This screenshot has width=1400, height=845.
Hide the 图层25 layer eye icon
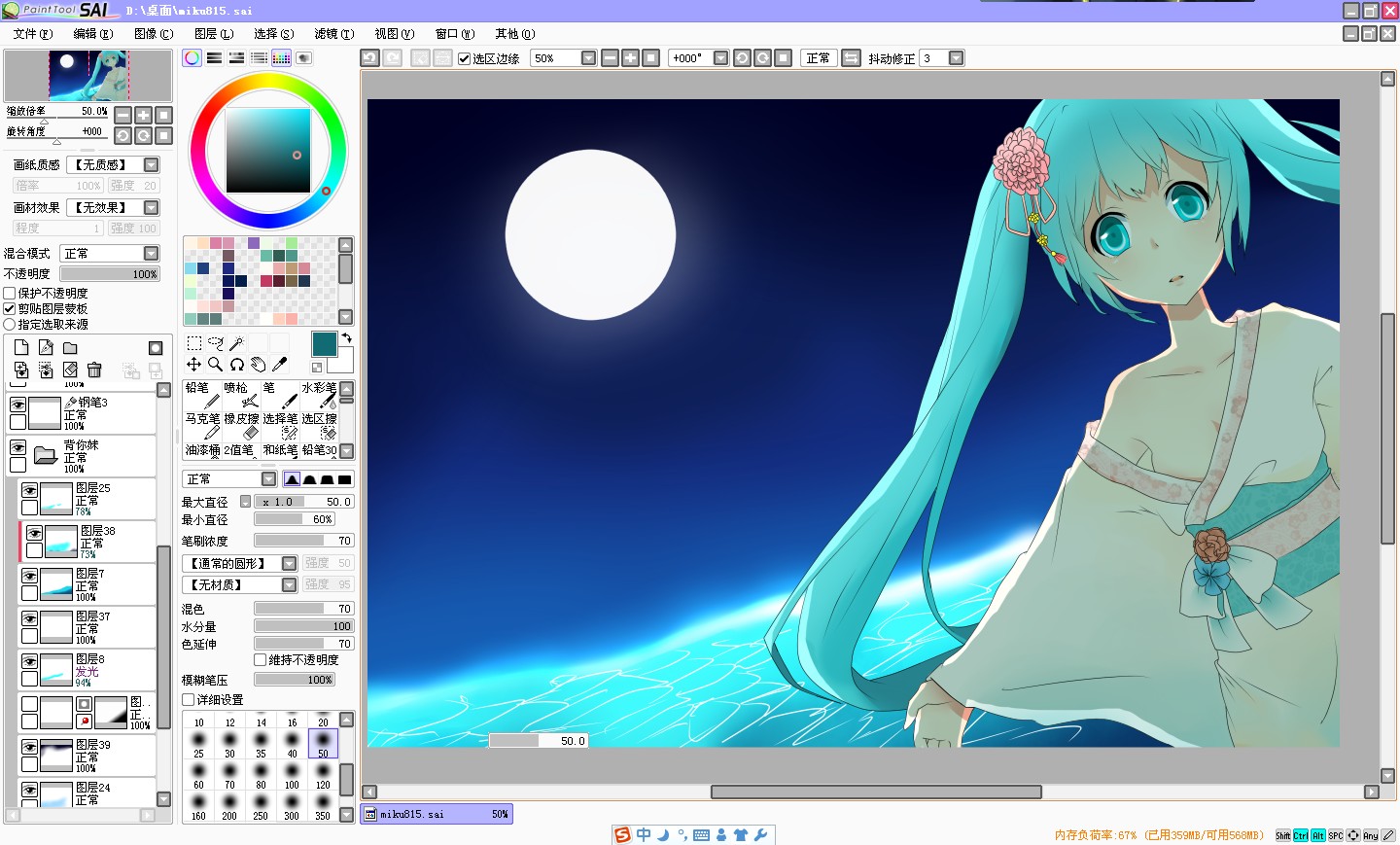click(30, 490)
